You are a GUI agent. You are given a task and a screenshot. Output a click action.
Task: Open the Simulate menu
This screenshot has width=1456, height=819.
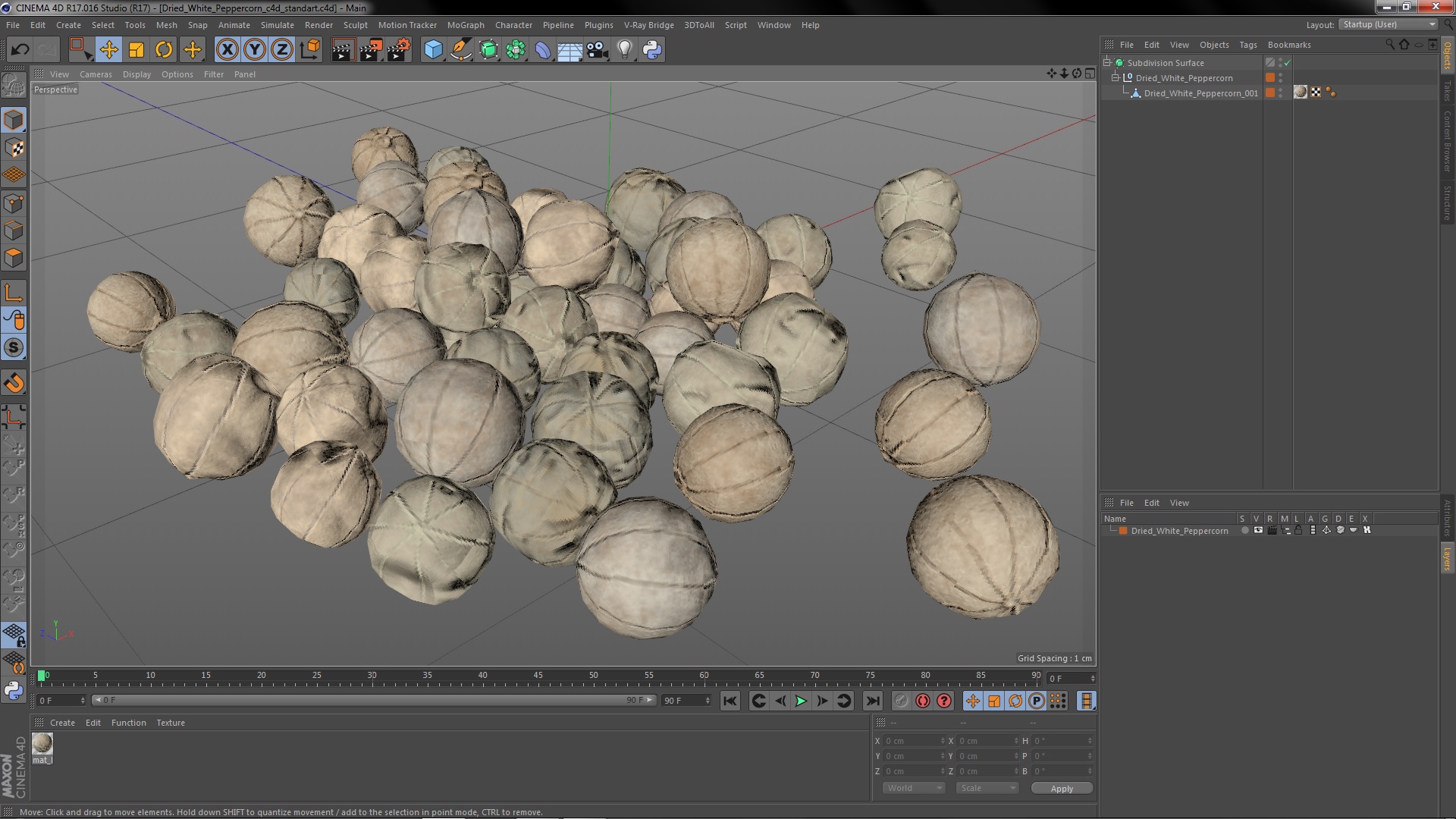point(276,24)
